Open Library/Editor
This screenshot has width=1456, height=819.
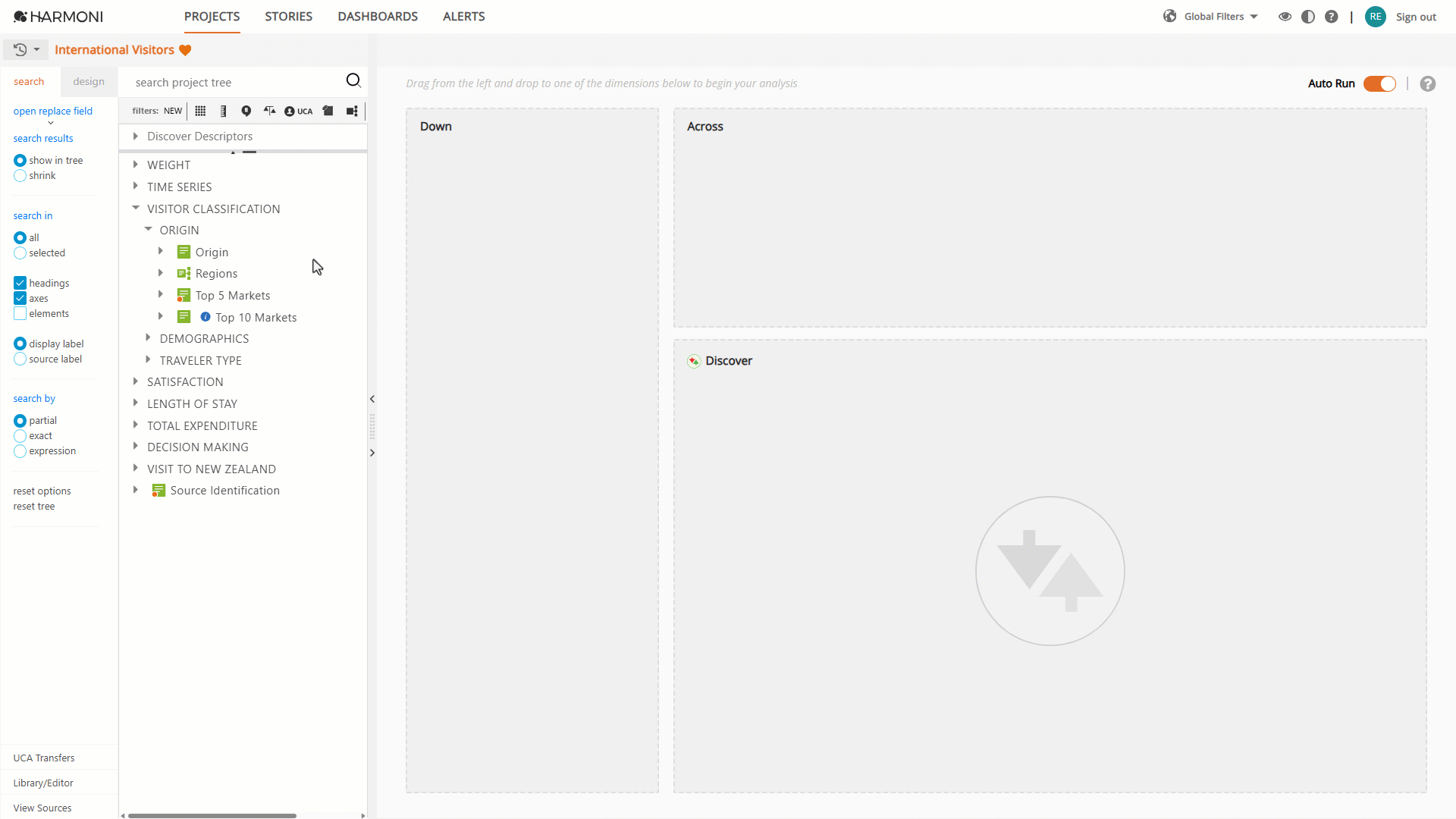click(43, 783)
